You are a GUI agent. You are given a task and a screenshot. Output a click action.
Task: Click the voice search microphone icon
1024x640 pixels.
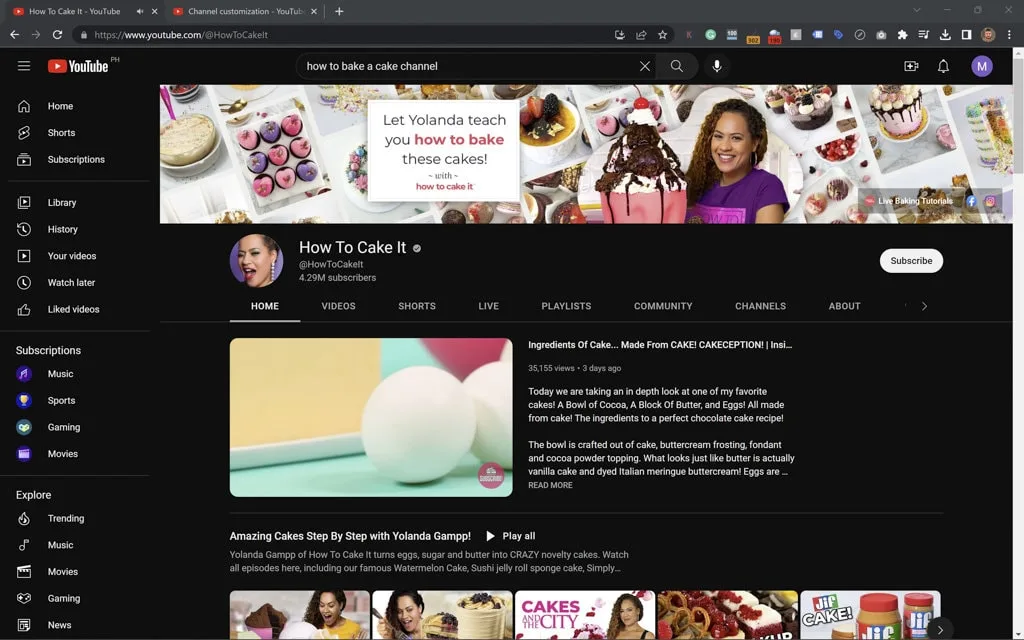click(x=716, y=66)
